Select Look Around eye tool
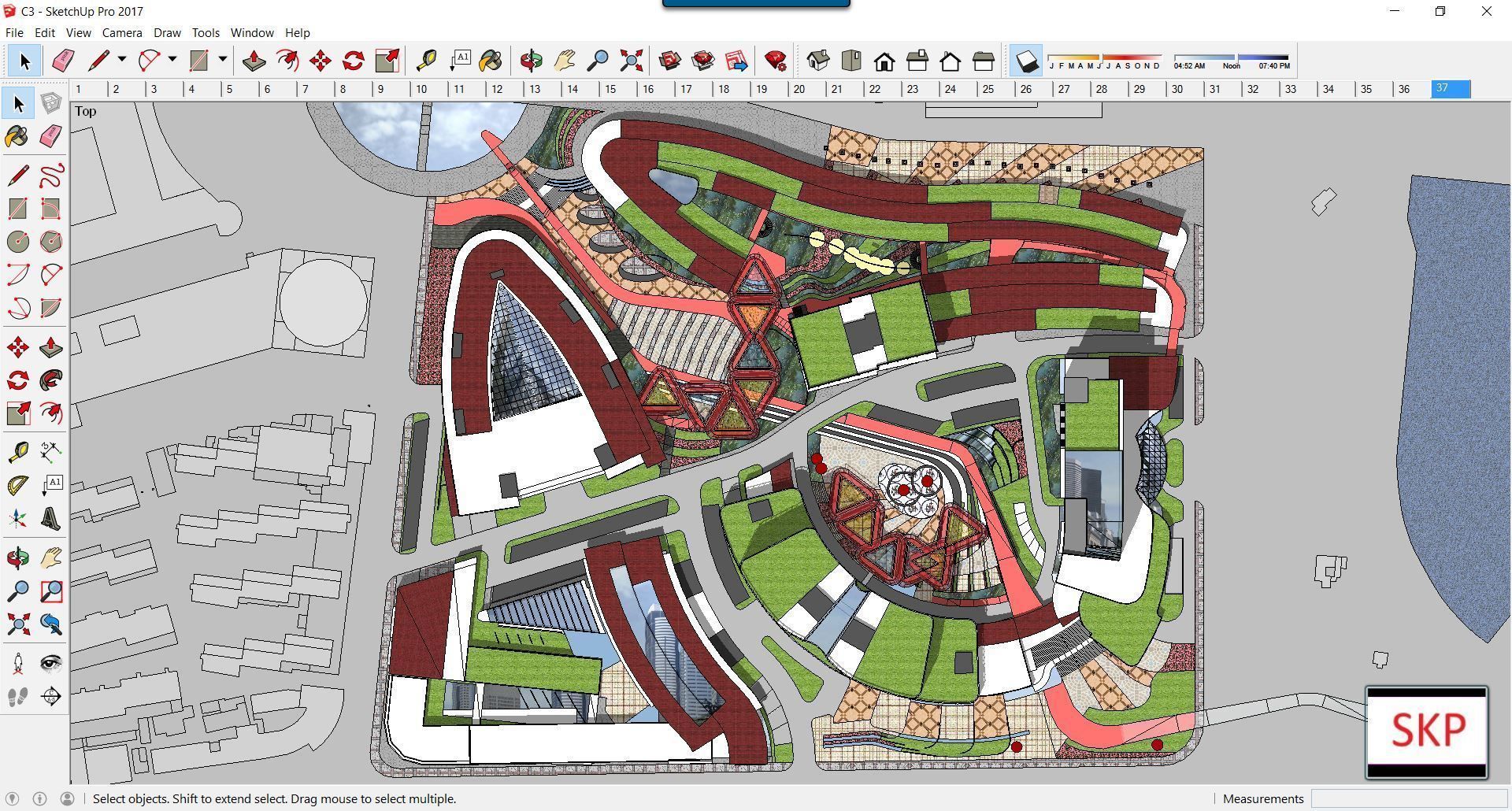The height and width of the screenshot is (811, 1512). pyautogui.click(x=50, y=663)
